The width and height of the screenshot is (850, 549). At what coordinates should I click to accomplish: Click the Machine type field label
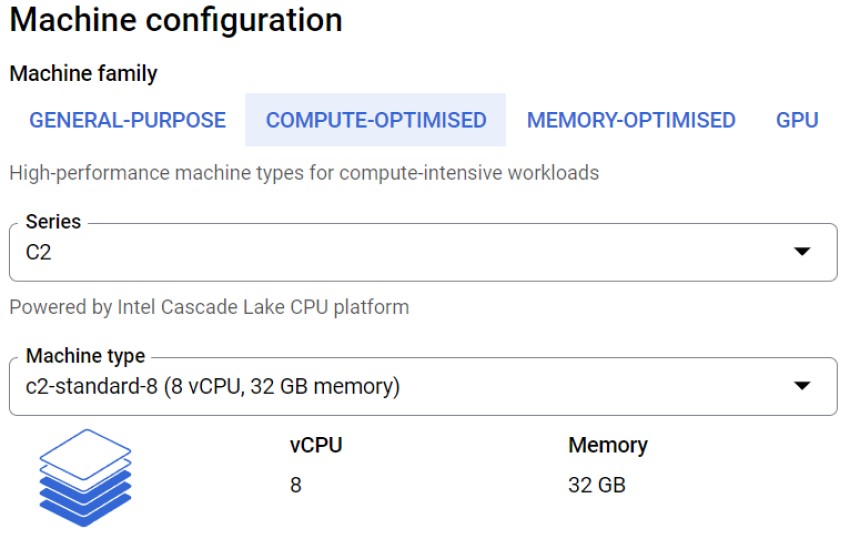click(x=85, y=356)
